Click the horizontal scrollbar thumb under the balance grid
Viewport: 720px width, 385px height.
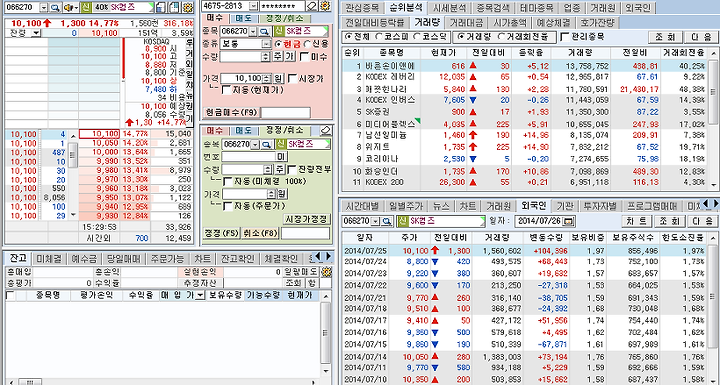[31, 382]
